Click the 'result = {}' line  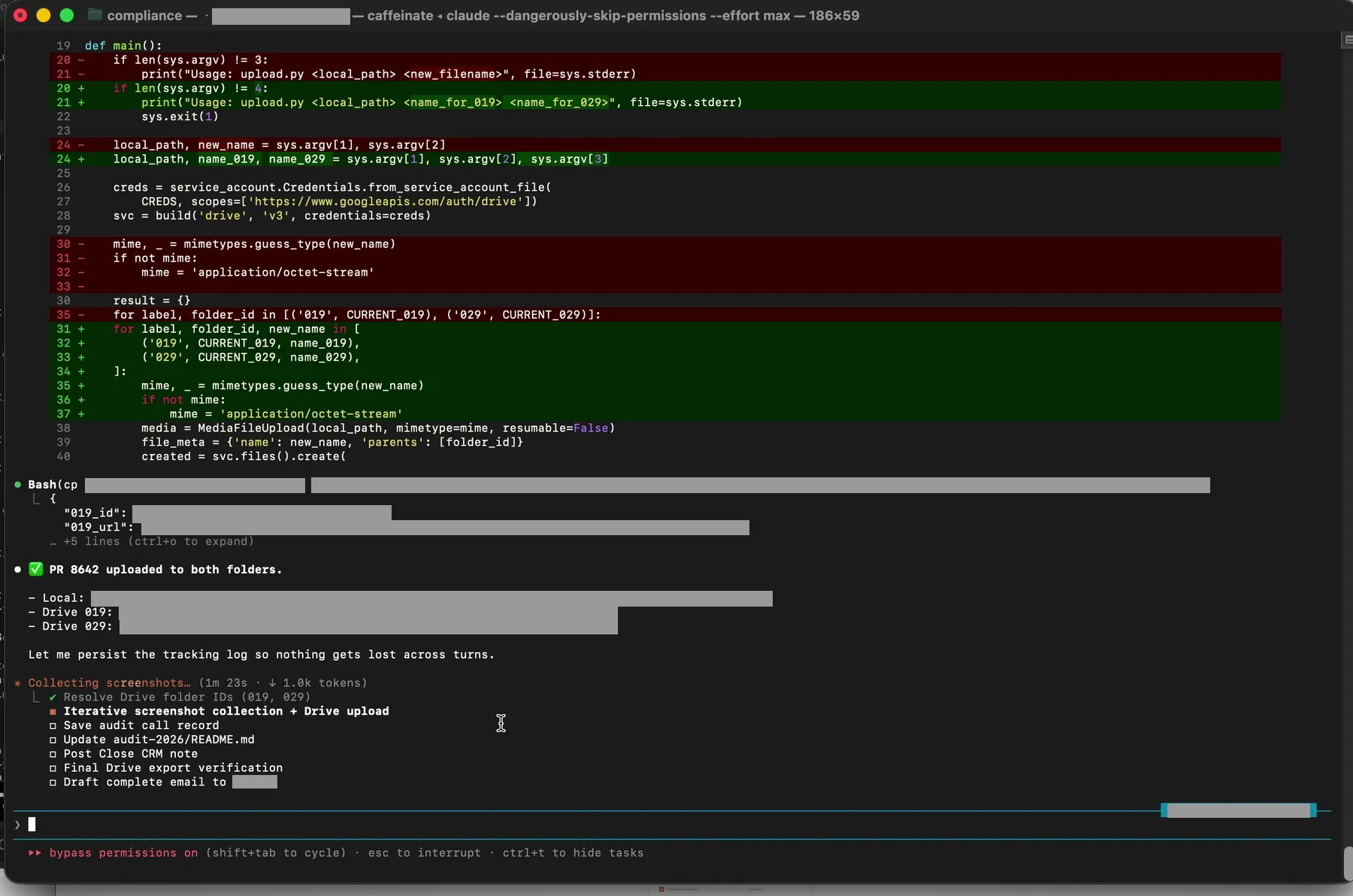(x=152, y=301)
